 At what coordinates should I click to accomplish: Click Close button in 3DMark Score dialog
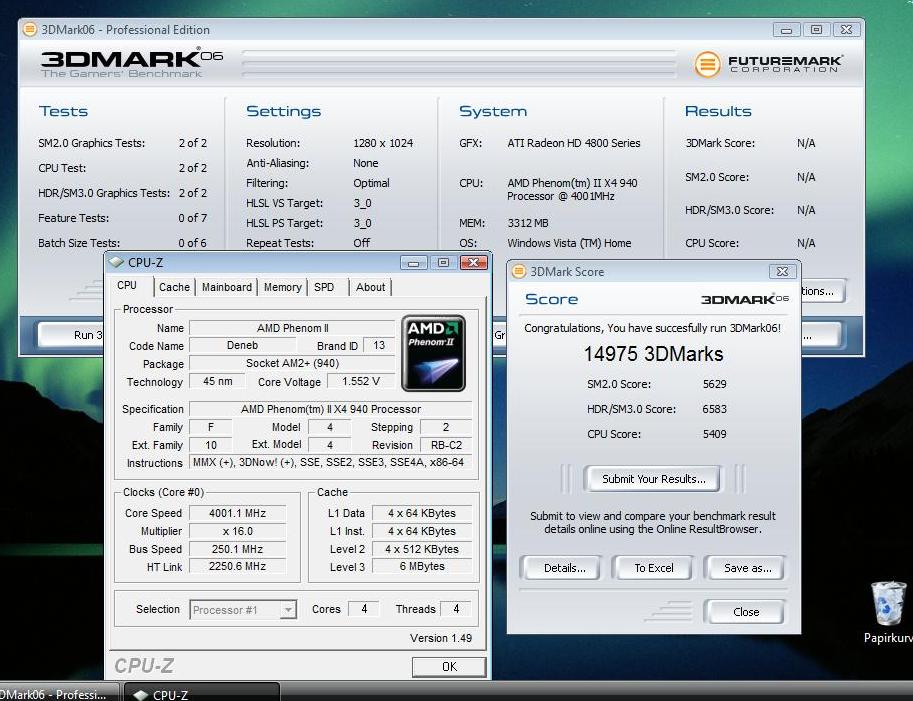pyautogui.click(x=745, y=612)
